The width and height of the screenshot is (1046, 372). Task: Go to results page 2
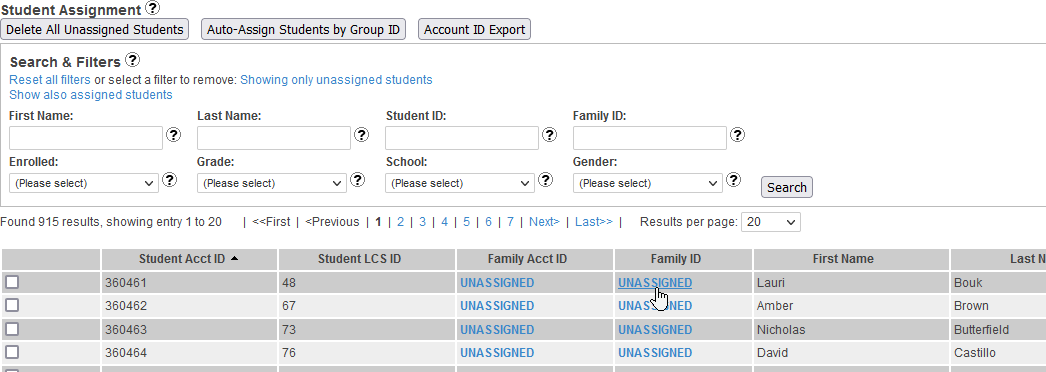pyautogui.click(x=400, y=222)
